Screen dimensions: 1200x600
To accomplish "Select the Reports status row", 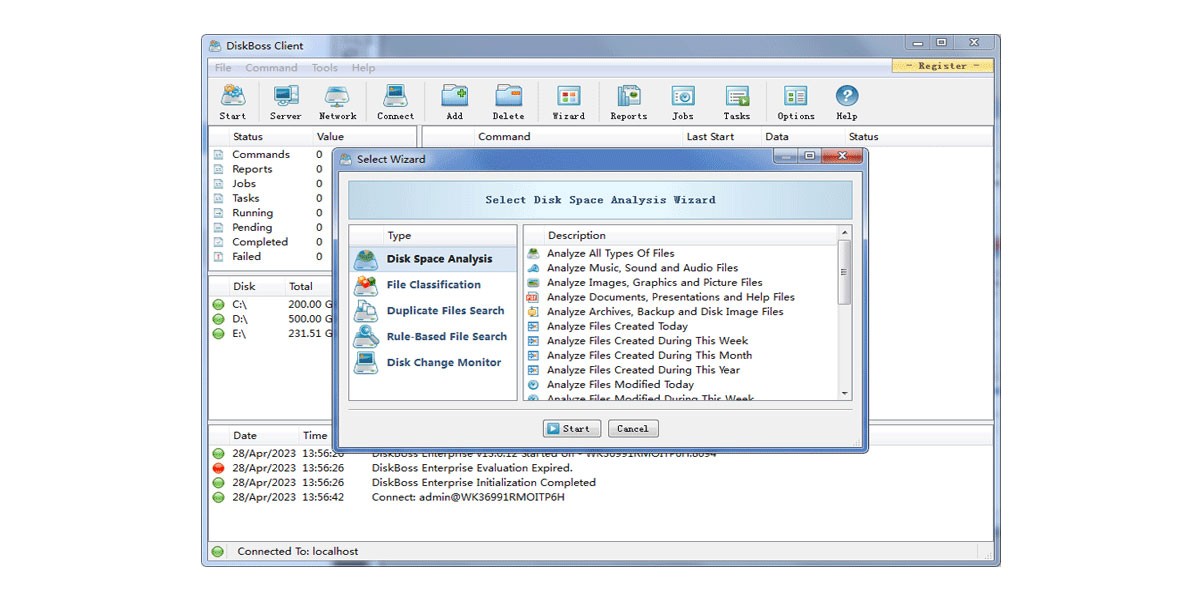I will tap(269, 169).
